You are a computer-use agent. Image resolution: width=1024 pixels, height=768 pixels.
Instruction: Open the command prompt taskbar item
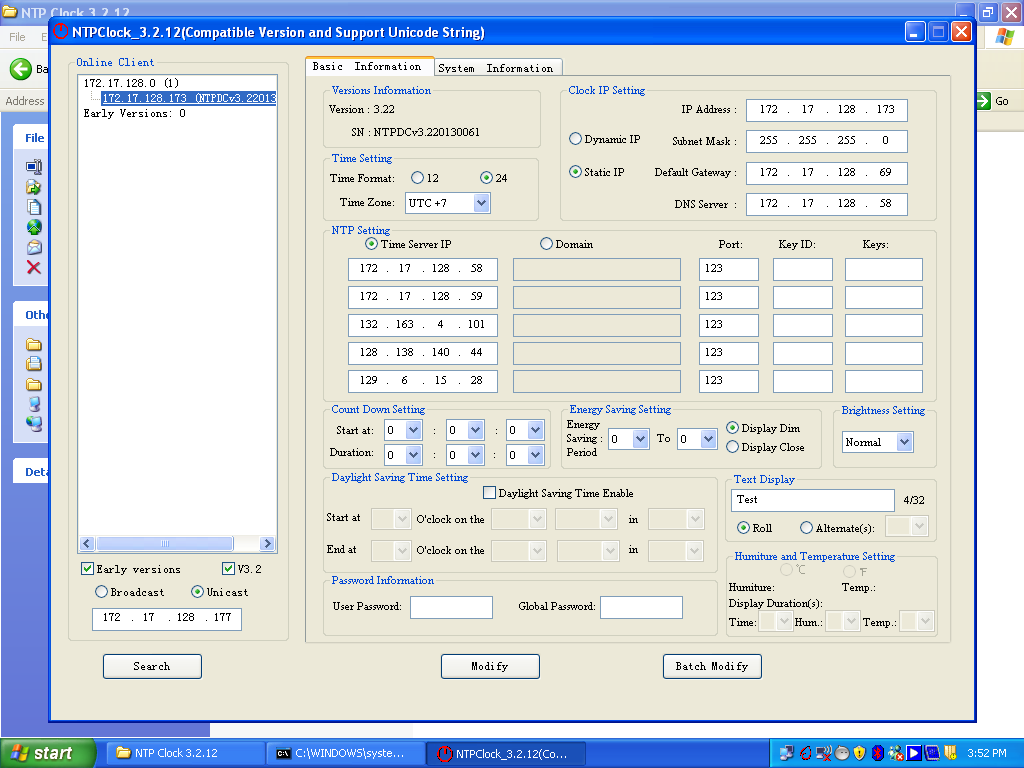point(346,753)
